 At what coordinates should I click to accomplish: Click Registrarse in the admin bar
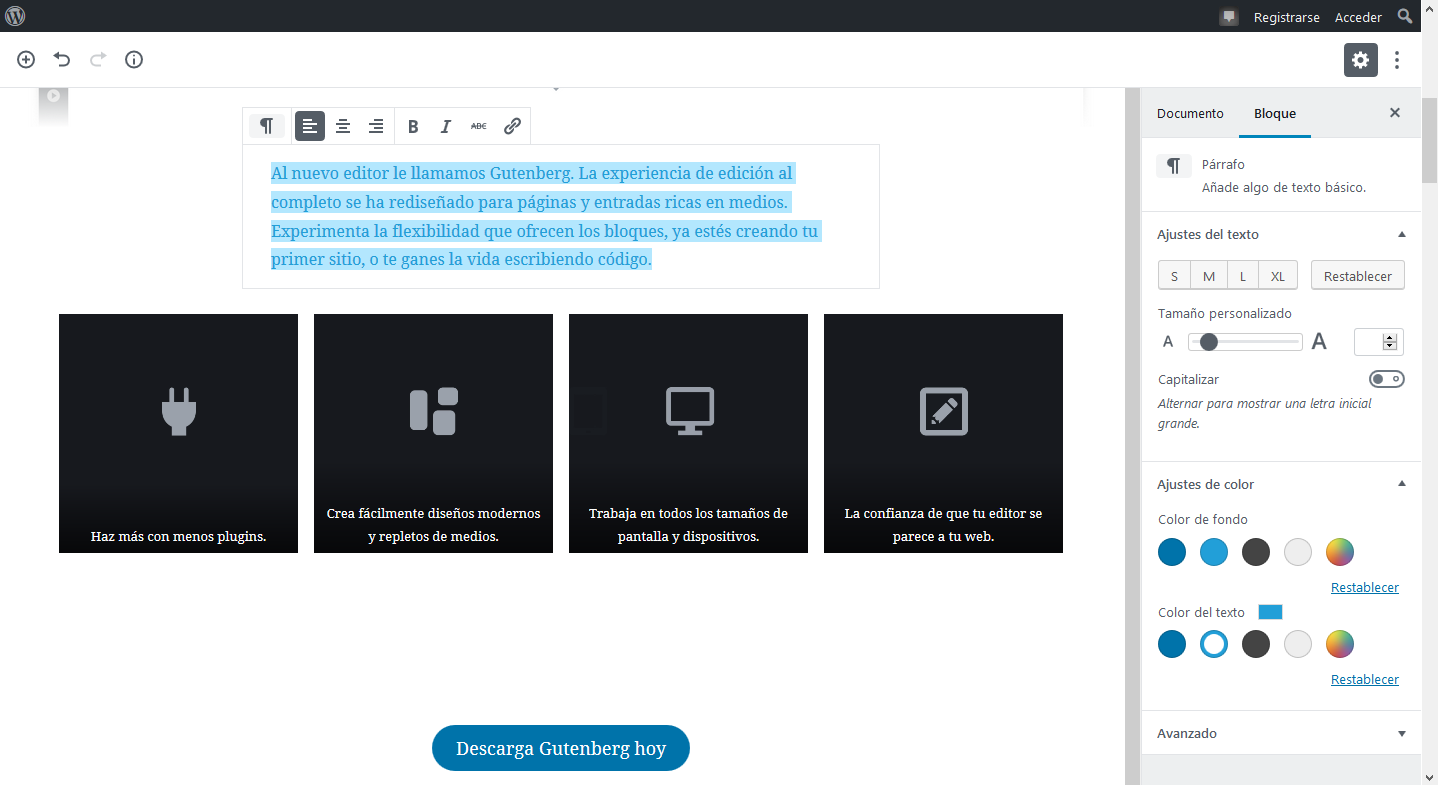pos(1287,17)
